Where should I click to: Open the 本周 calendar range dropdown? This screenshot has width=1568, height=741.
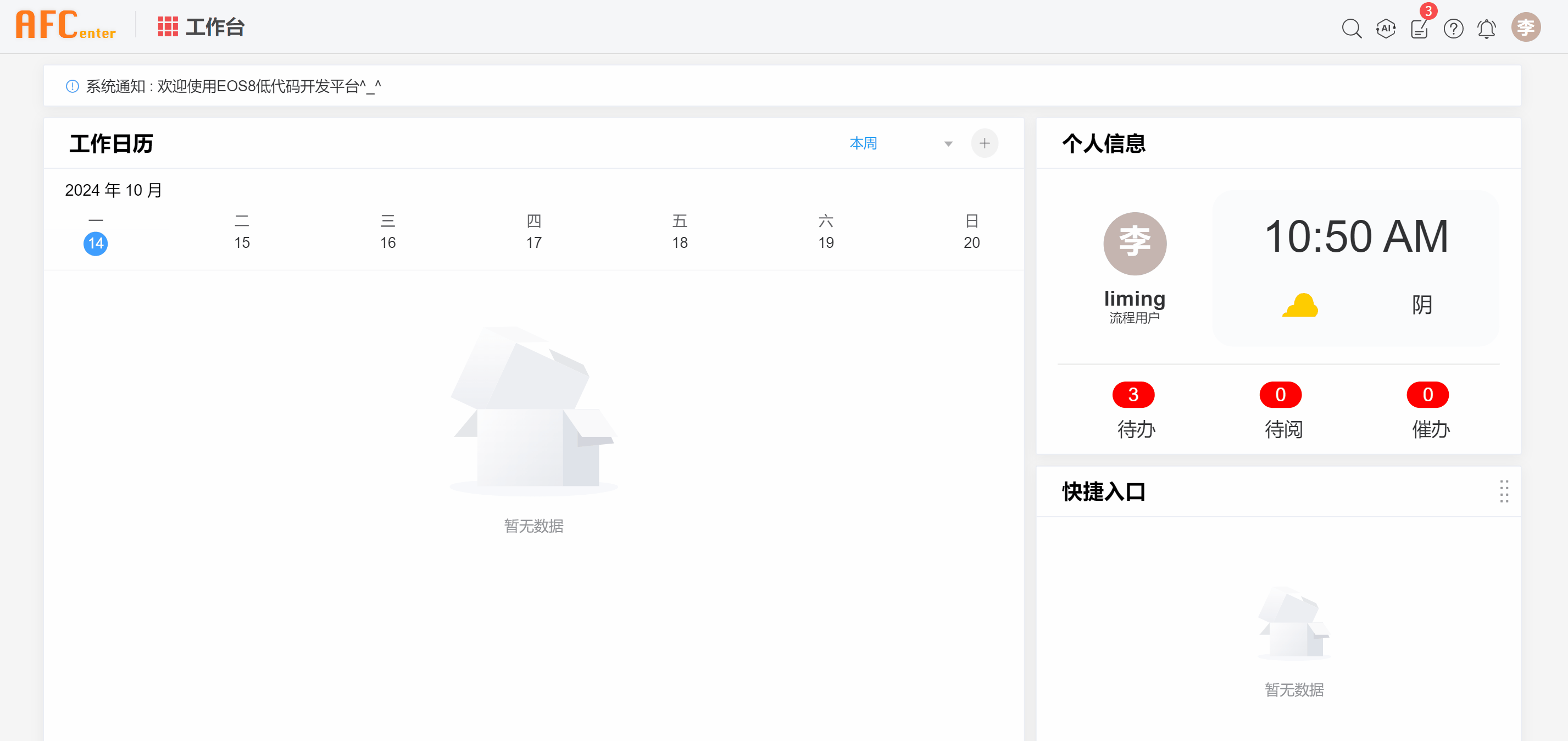863,143
